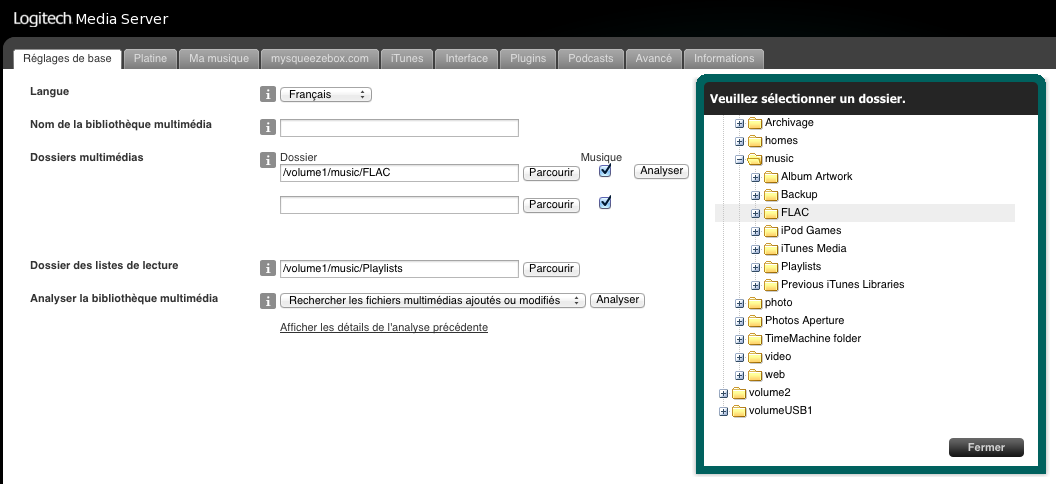This screenshot has width=1056, height=484.
Task: Click the Backup folder icon
Action: (770, 195)
